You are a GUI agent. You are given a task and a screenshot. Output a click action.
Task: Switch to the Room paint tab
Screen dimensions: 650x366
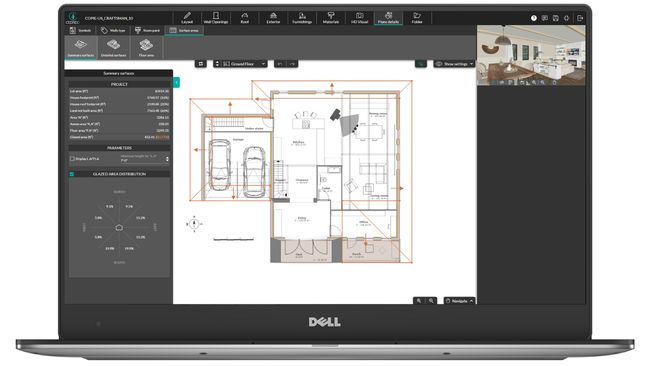tap(147, 30)
